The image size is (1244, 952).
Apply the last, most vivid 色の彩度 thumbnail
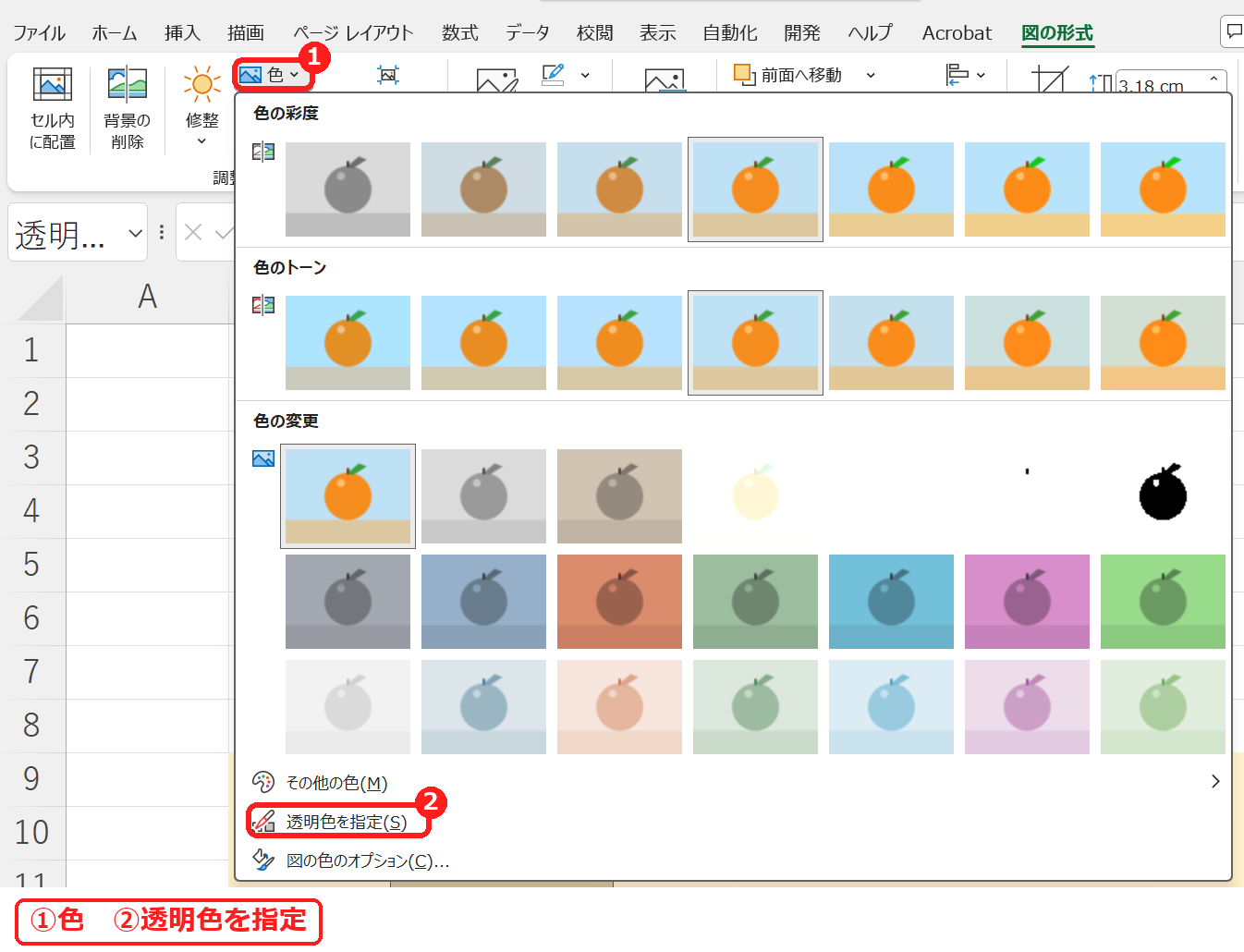click(x=1163, y=189)
